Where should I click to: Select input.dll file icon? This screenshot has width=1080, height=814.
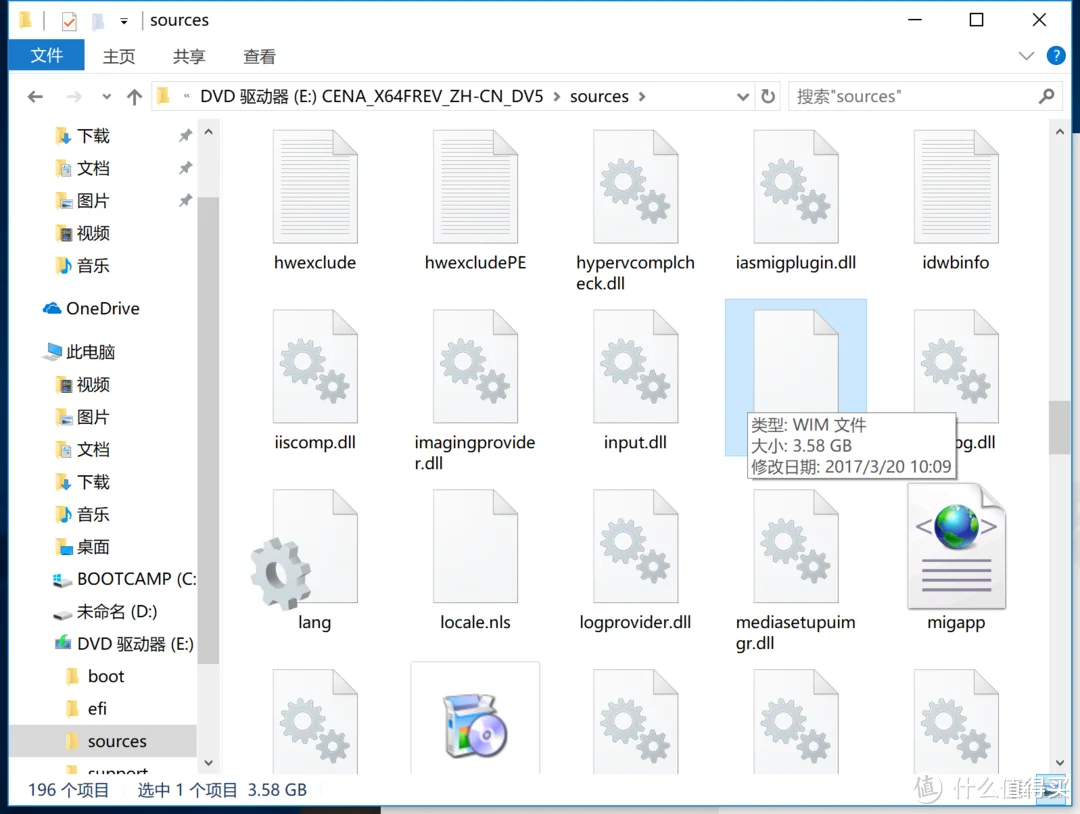coord(636,366)
